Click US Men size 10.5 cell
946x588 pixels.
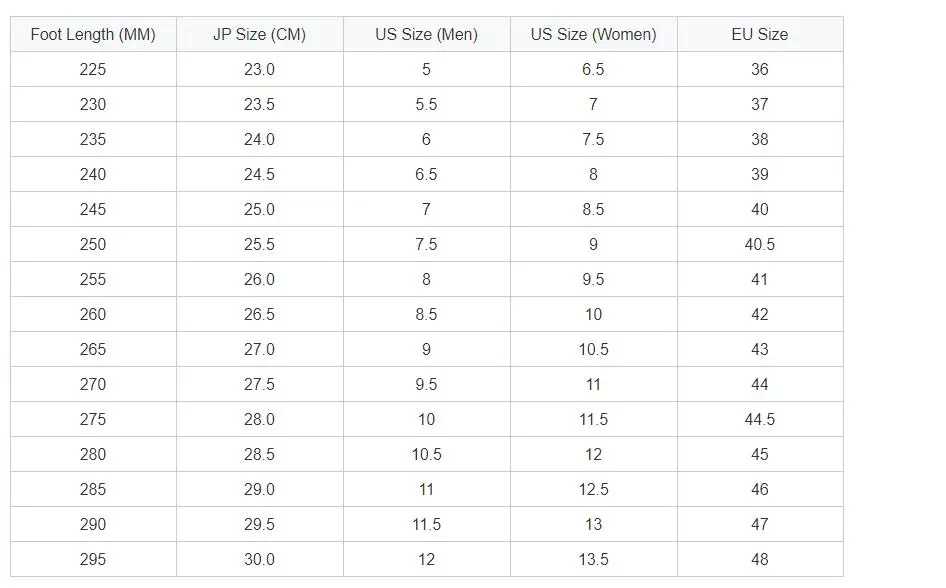[427, 454]
